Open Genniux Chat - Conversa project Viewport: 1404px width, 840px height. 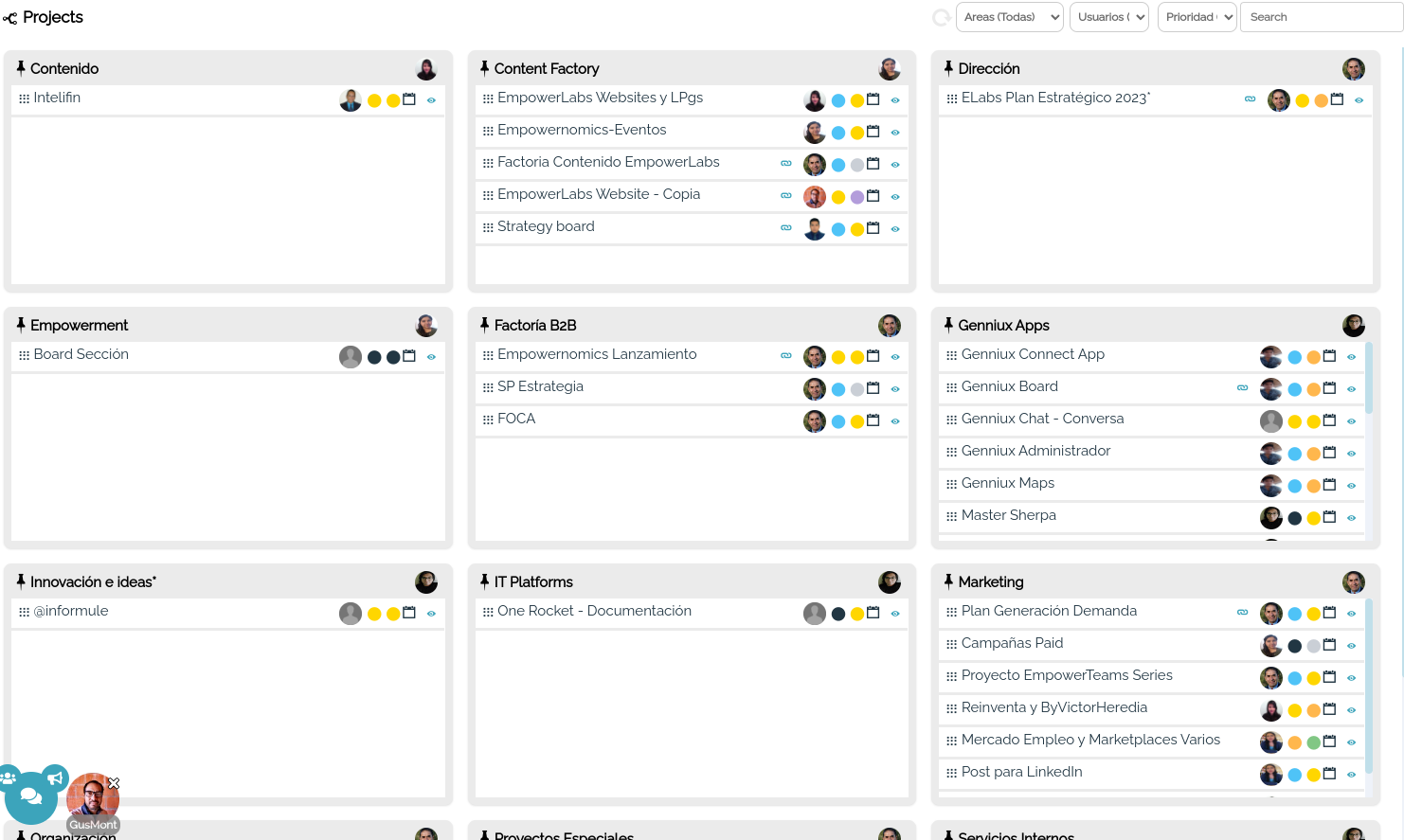coord(1042,419)
